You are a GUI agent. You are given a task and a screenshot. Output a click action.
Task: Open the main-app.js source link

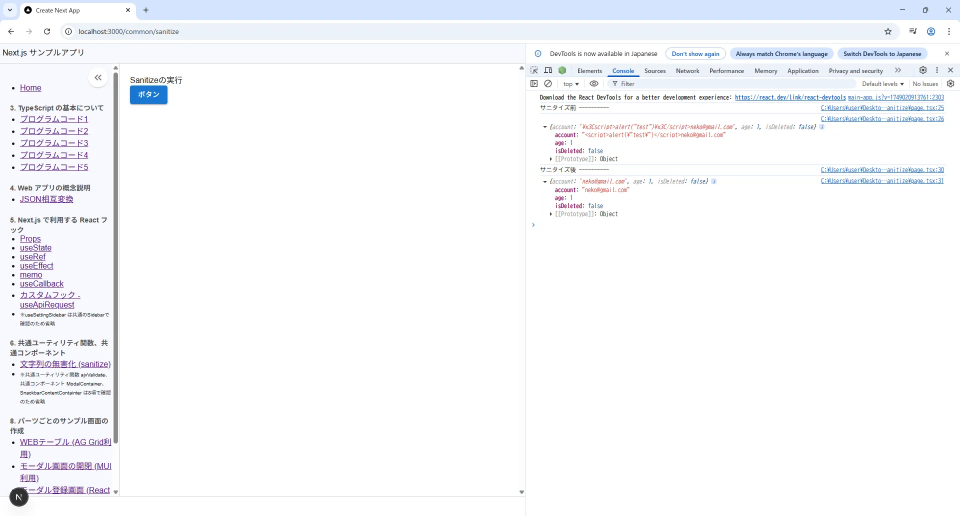pos(896,97)
